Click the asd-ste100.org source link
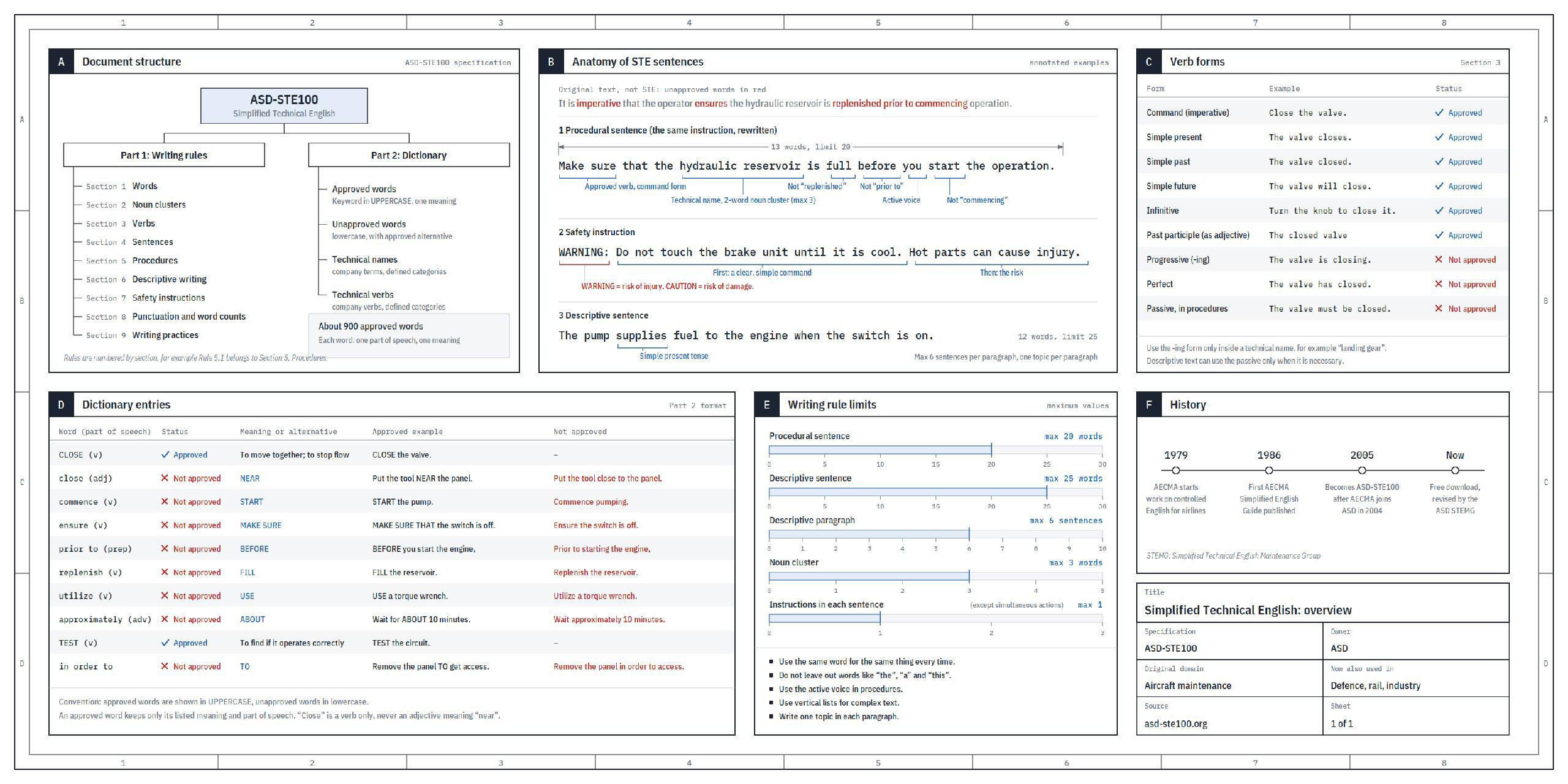The width and height of the screenshot is (1568, 784). pos(1176,723)
